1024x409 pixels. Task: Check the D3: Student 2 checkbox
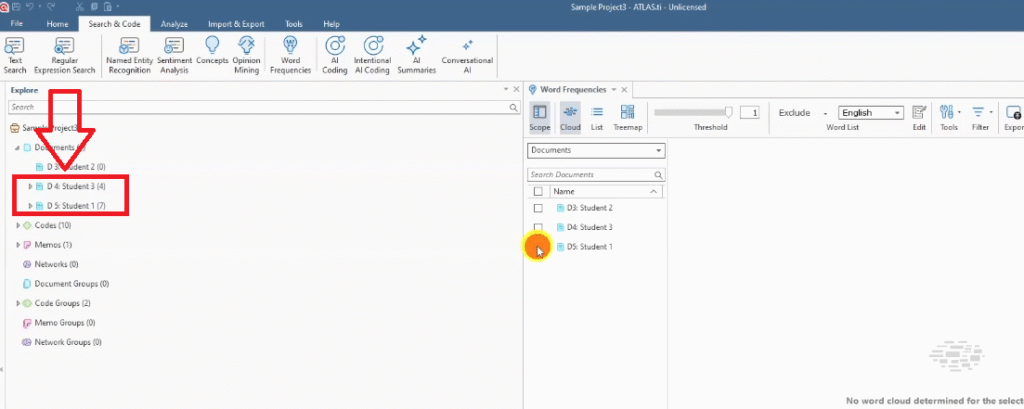point(538,208)
